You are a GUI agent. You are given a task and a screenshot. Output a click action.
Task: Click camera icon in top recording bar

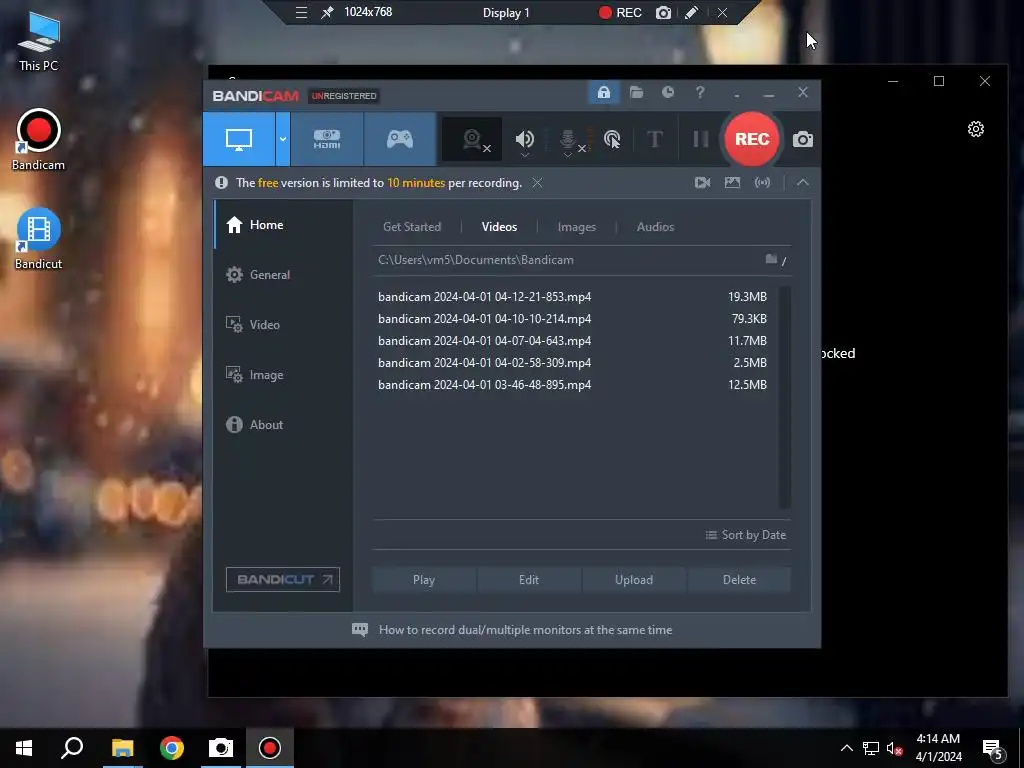click(663, 12)
